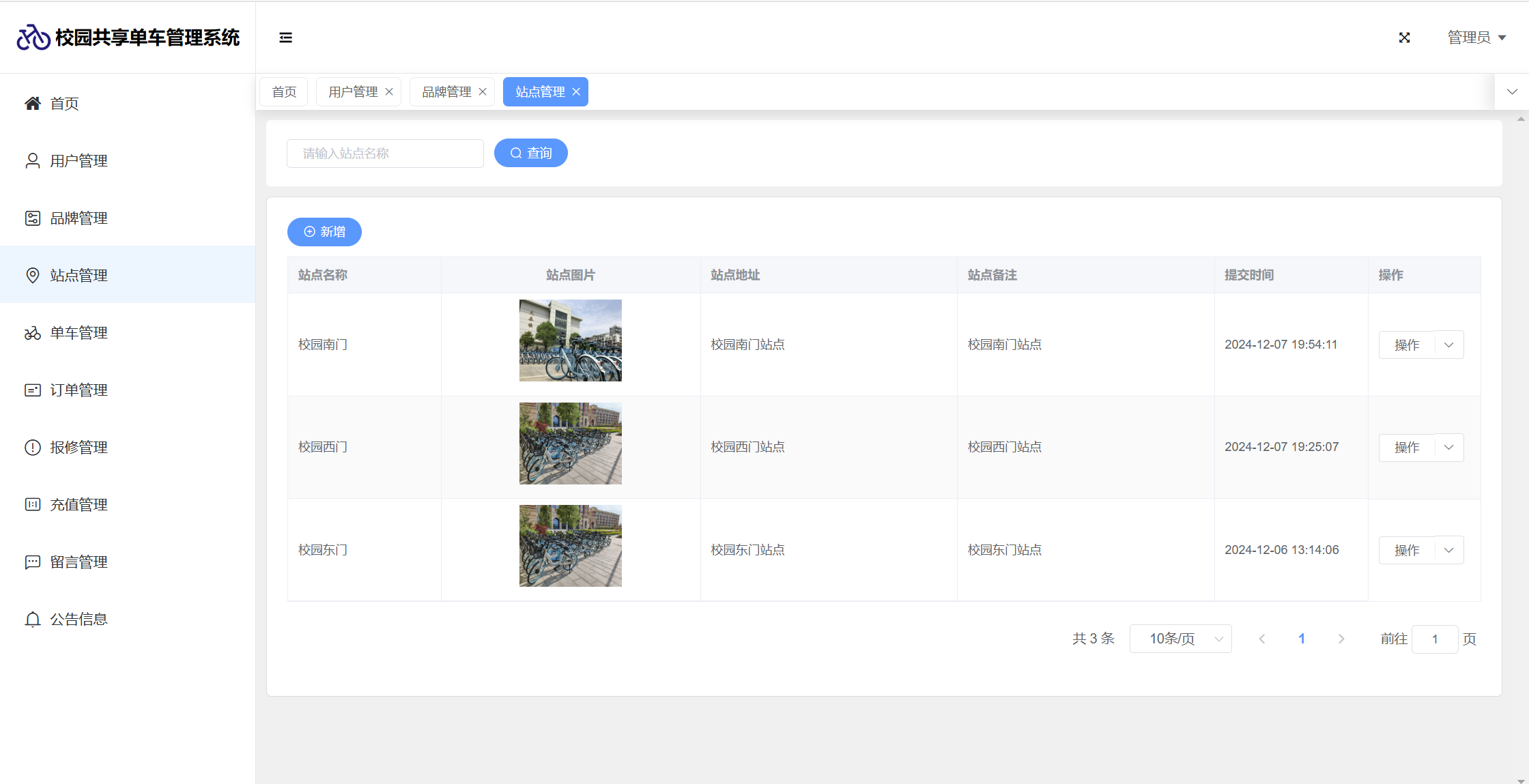The height and width of the screenshot is (784, 1529).
Task: Open the 10条/页 page size dropdown
Action: [1180, 639]
